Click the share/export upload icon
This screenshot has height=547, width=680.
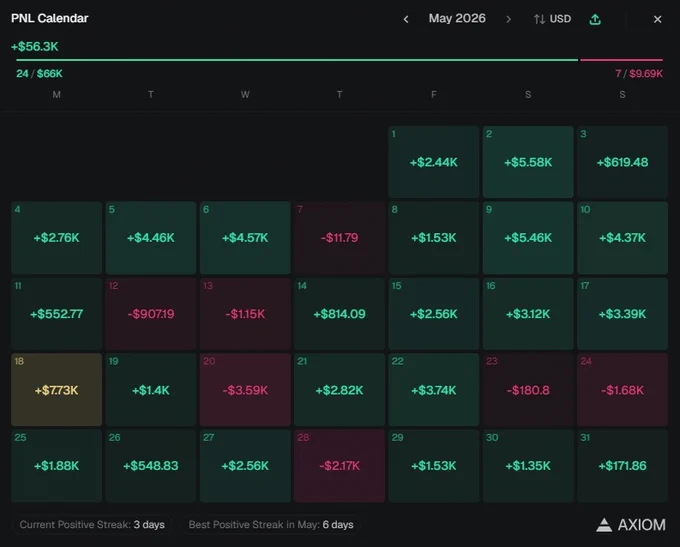[x=595, y=19]
